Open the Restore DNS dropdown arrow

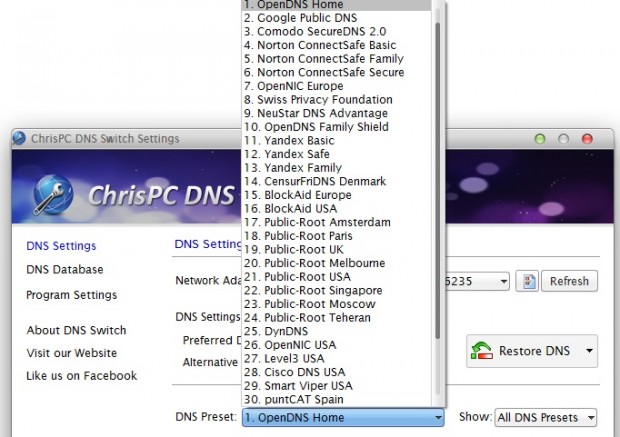(589, 351)
